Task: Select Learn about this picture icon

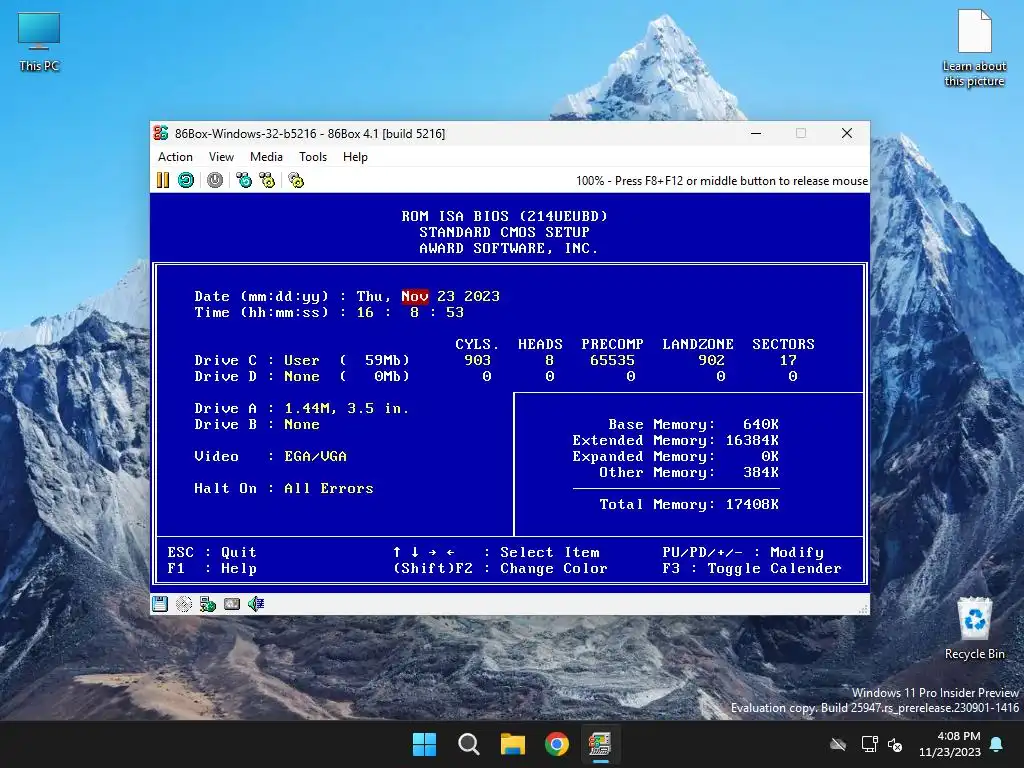Action: click(x=974, y=48)
